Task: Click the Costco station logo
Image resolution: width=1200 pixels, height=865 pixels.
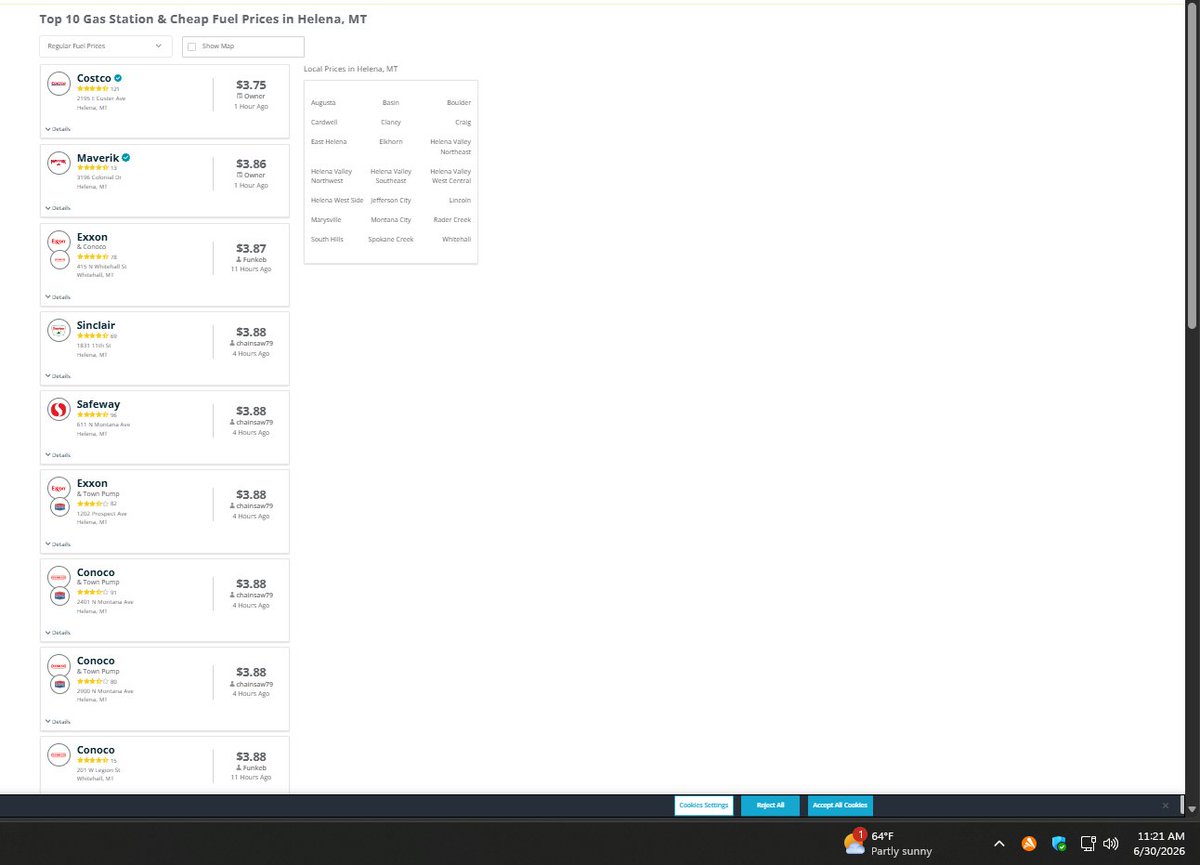Action: 59,84
